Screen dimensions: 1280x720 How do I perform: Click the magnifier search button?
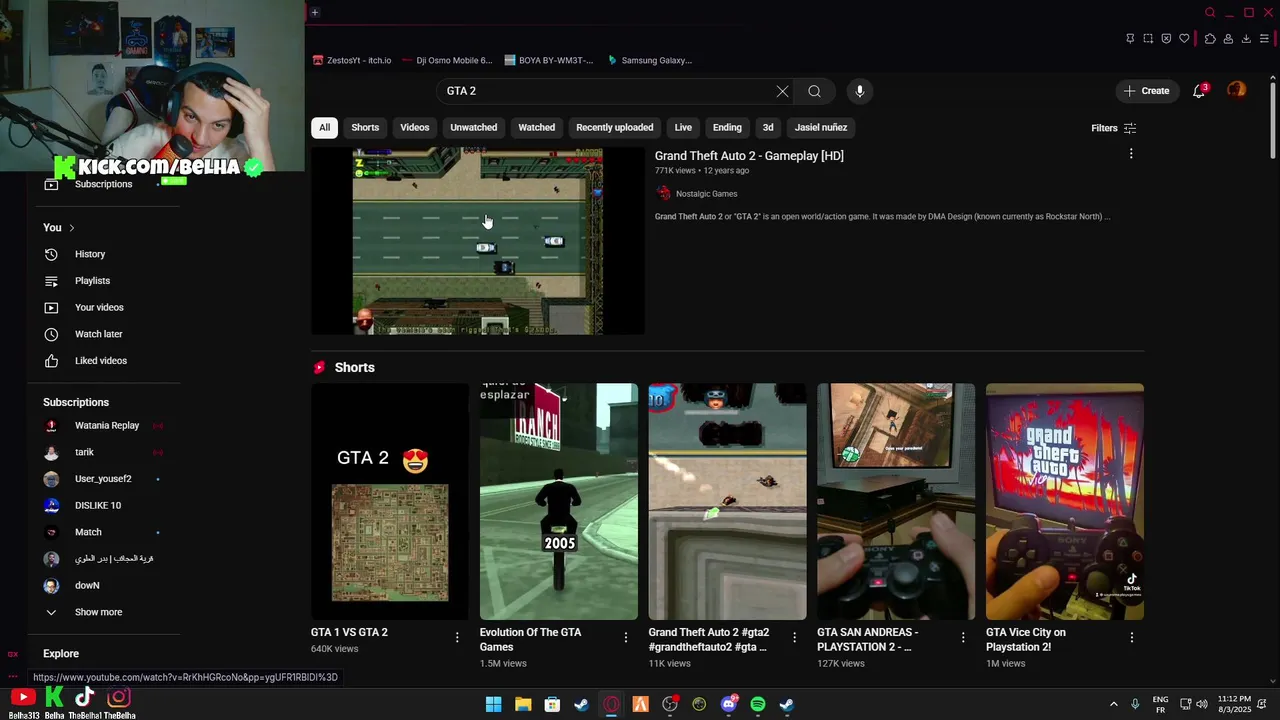point(814,91)
